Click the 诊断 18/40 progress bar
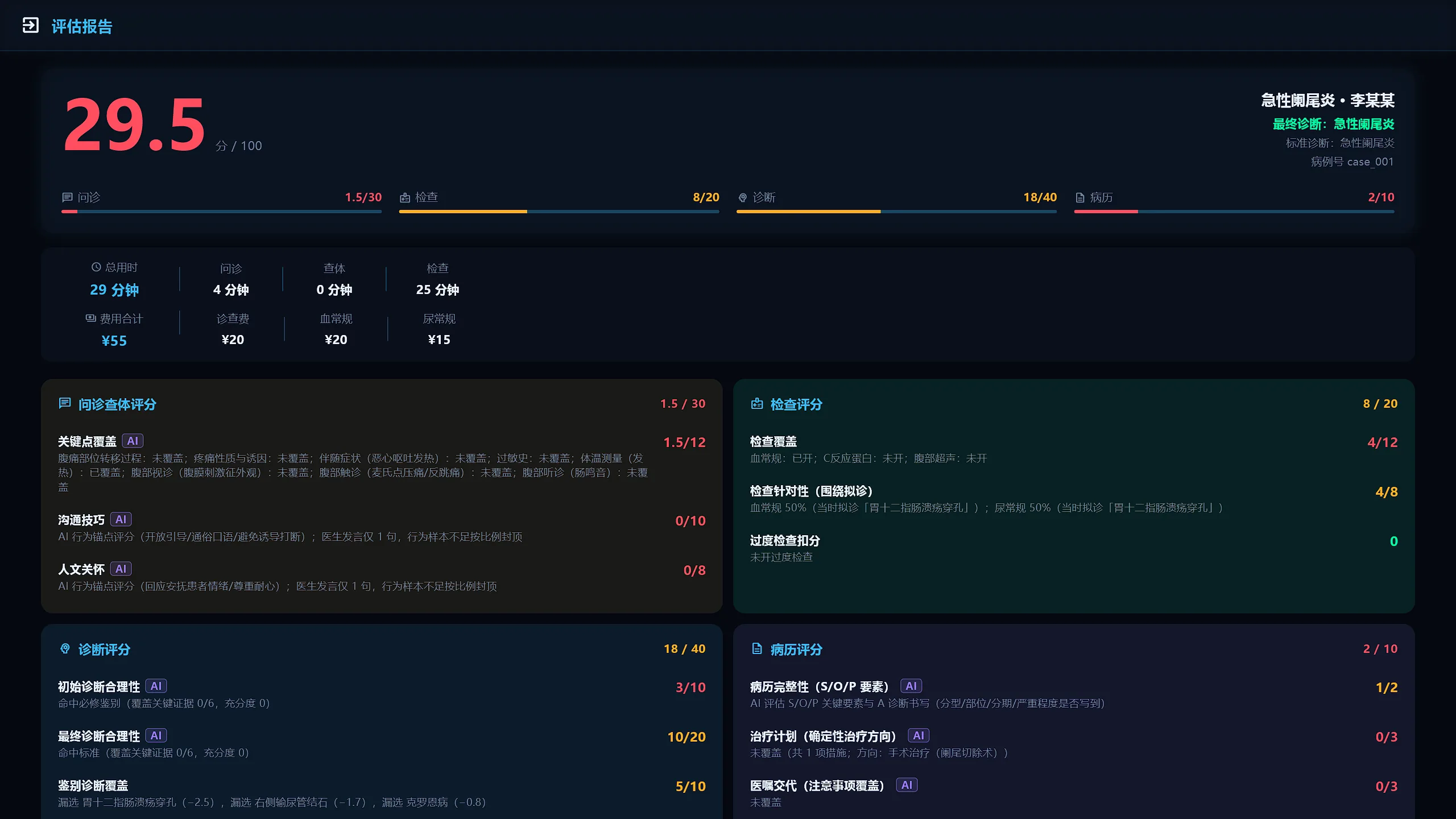This screenshot has height=819, width=1456. click(896, 212)
